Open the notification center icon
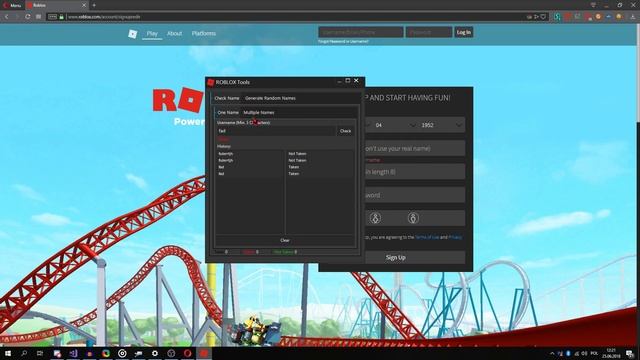 point(630,353)
